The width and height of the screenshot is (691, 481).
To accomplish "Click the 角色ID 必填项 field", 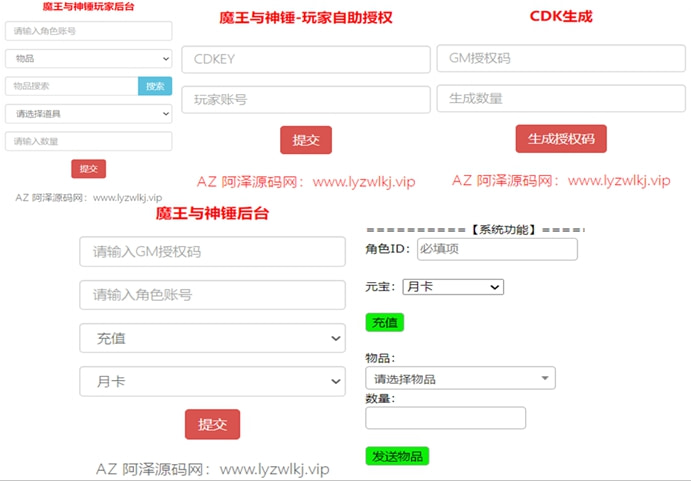I will click(x=497, y=249).
